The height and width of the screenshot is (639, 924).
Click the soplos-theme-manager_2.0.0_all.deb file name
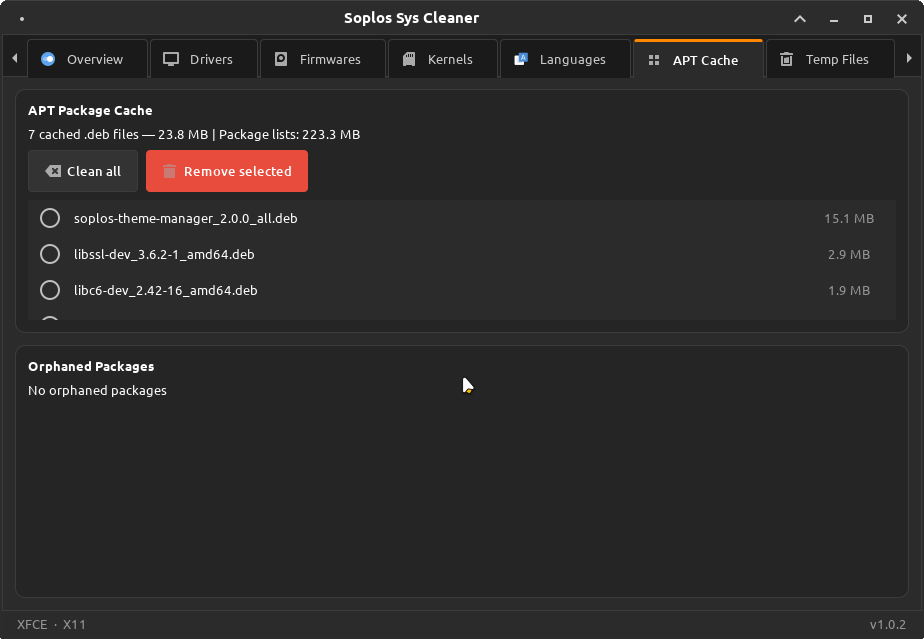click(x=186, y=219)
